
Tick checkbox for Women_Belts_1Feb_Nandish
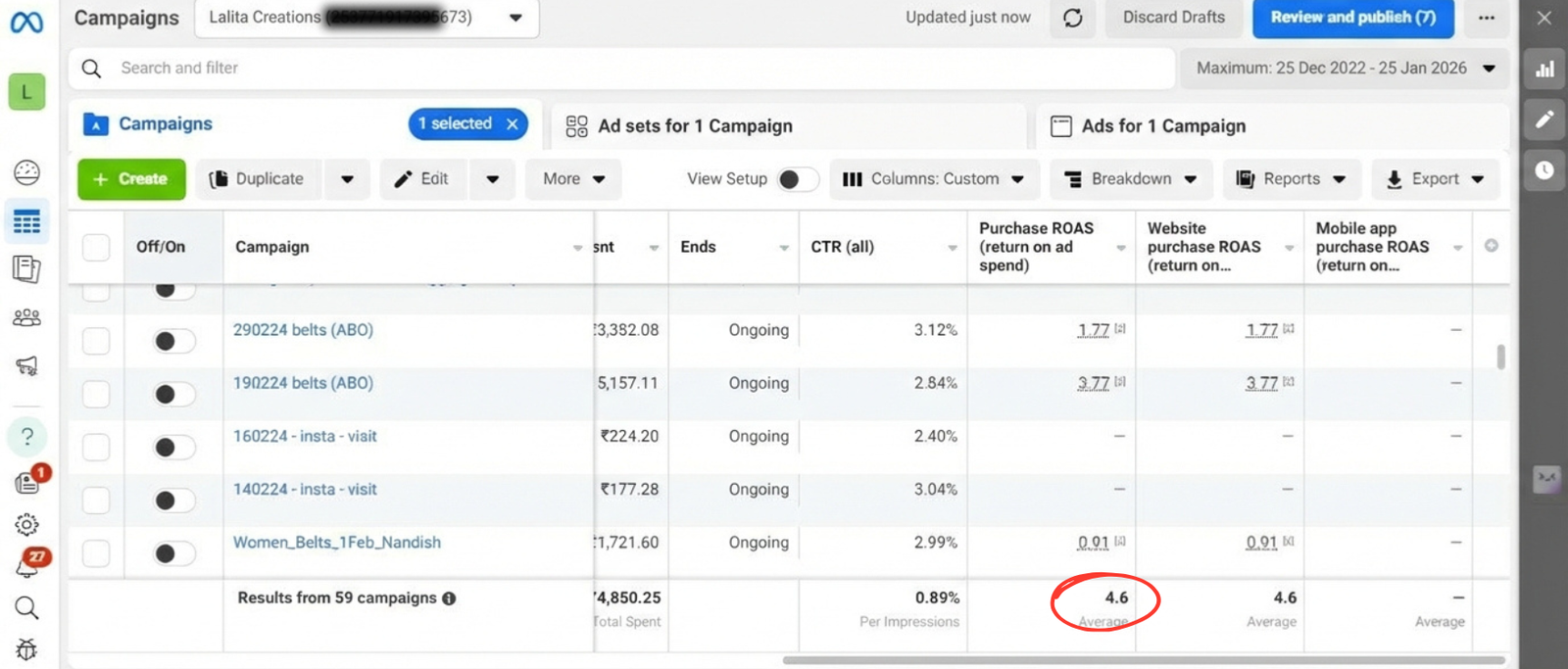click(96, 553)
